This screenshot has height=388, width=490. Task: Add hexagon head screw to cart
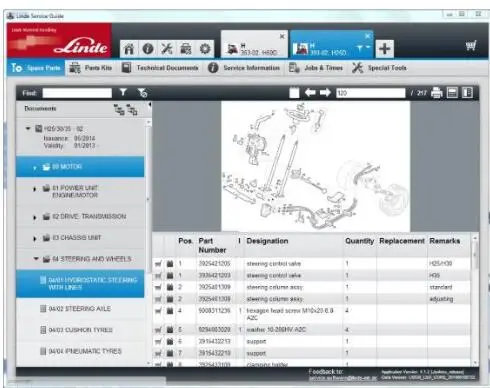158,311
